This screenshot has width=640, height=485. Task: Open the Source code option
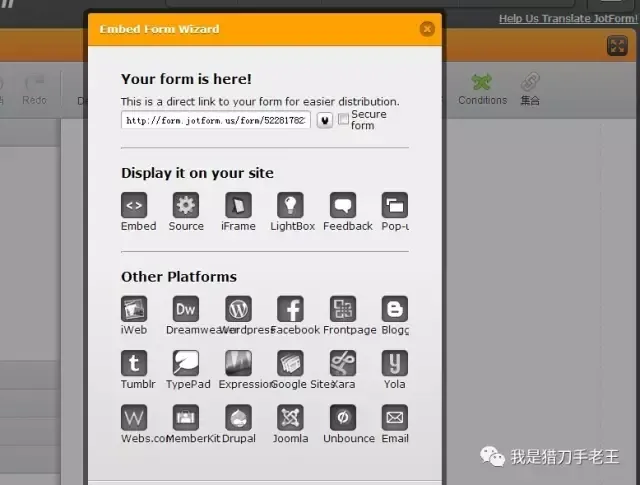(186, 205)
